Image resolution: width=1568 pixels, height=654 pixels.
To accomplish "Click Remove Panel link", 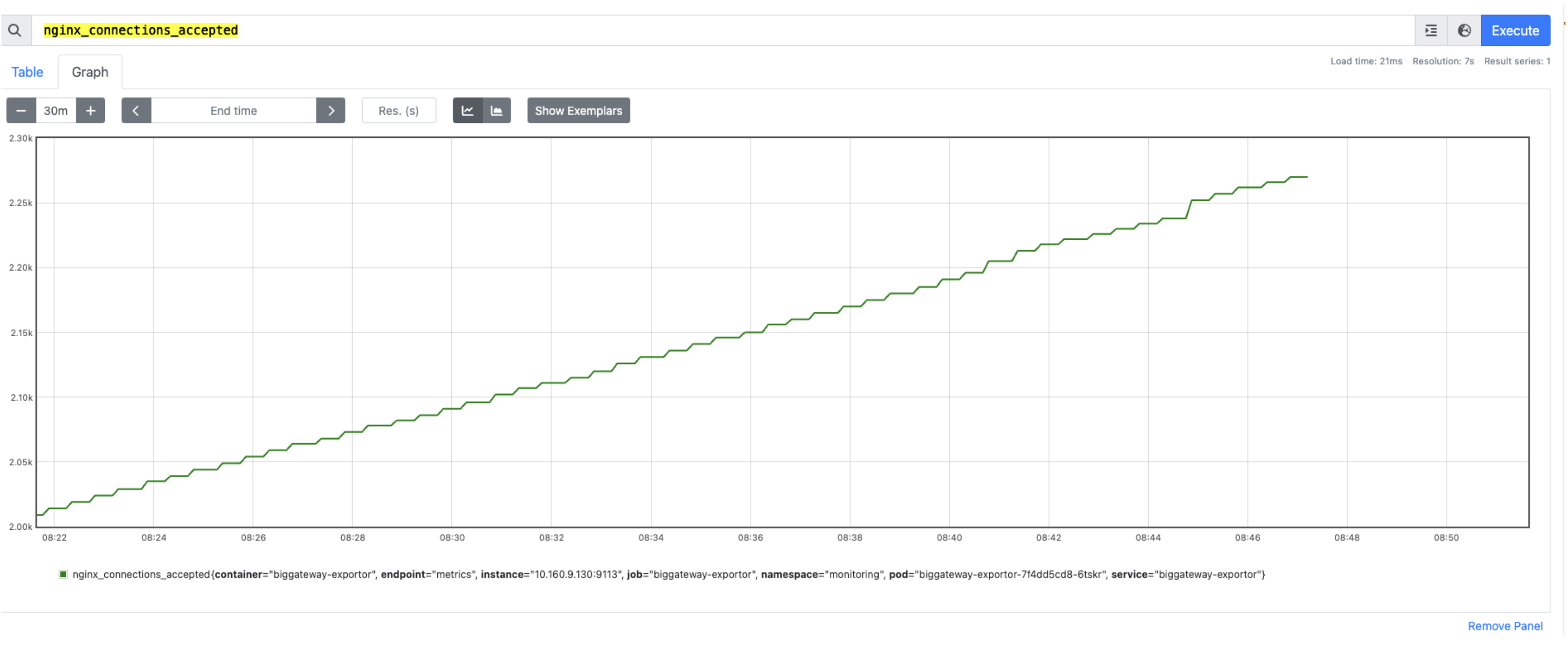I will (1504, 626).
